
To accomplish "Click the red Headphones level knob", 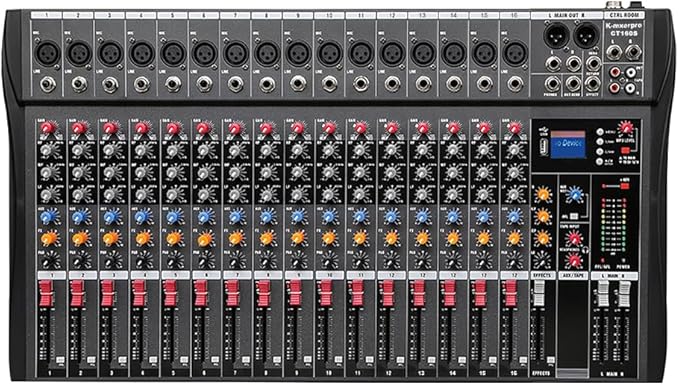I will coord(575,261).
